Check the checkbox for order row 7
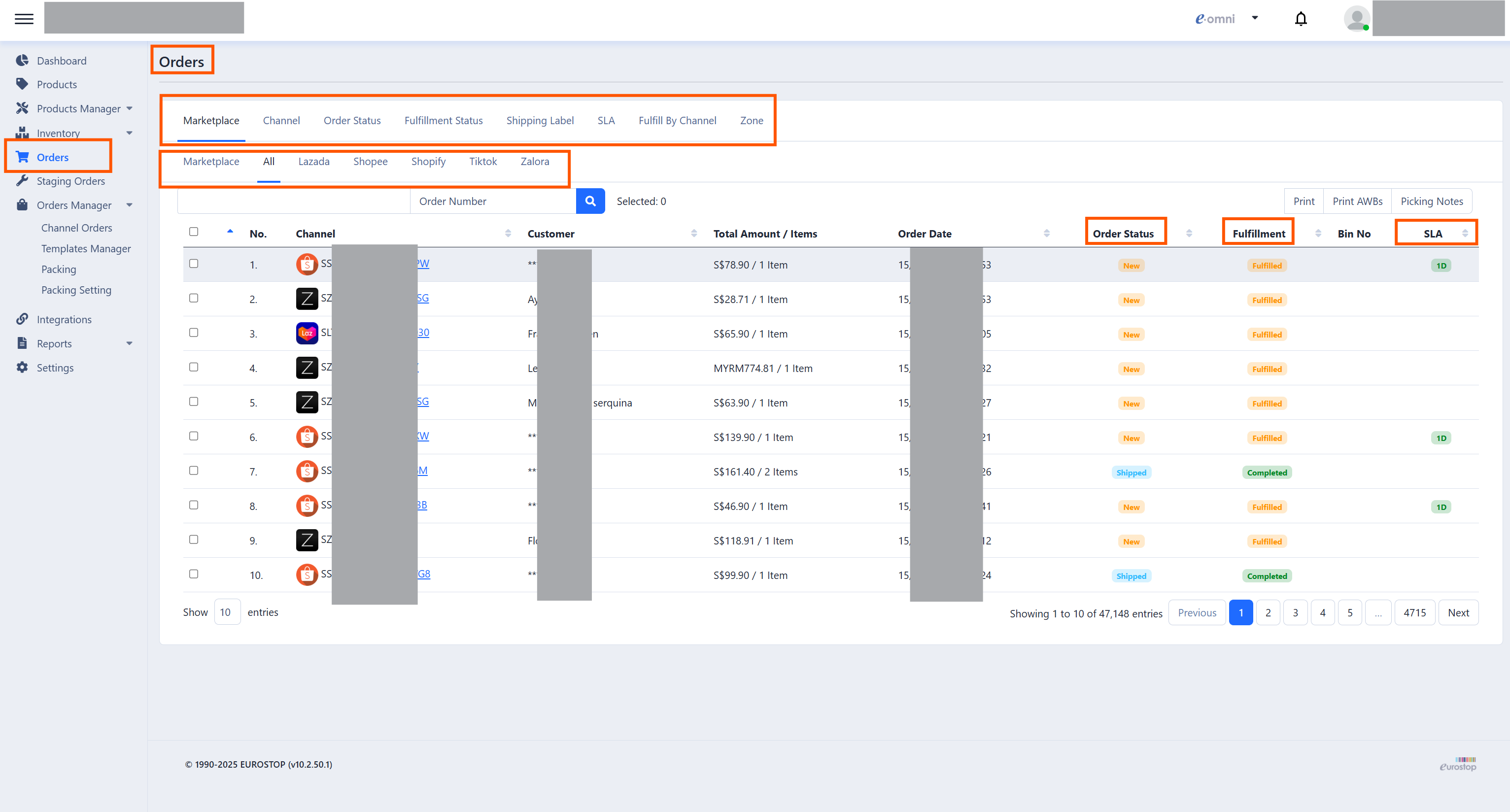 tap(194, 471)
